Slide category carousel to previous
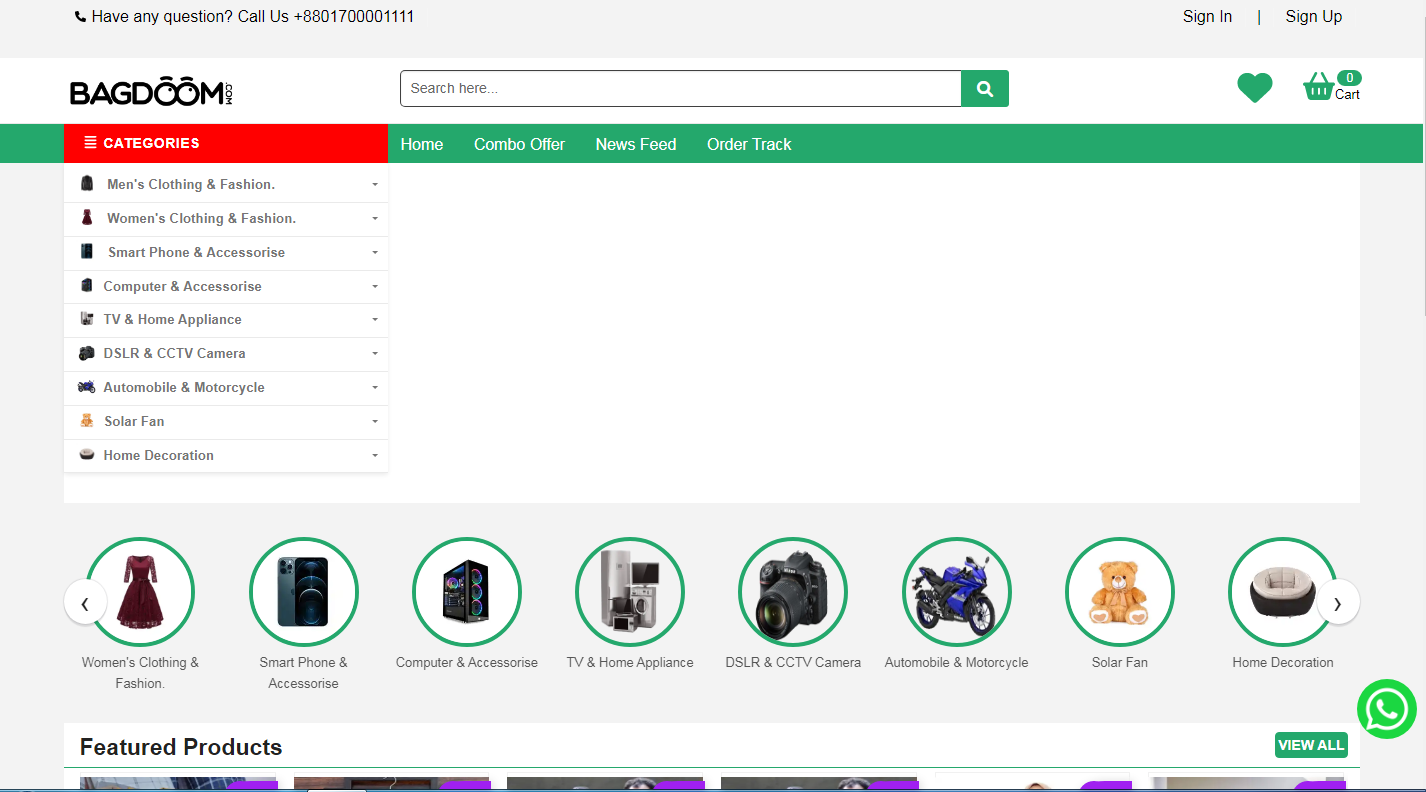Image resolution: width=1426 pixels, height=792 pixels. 85,603
